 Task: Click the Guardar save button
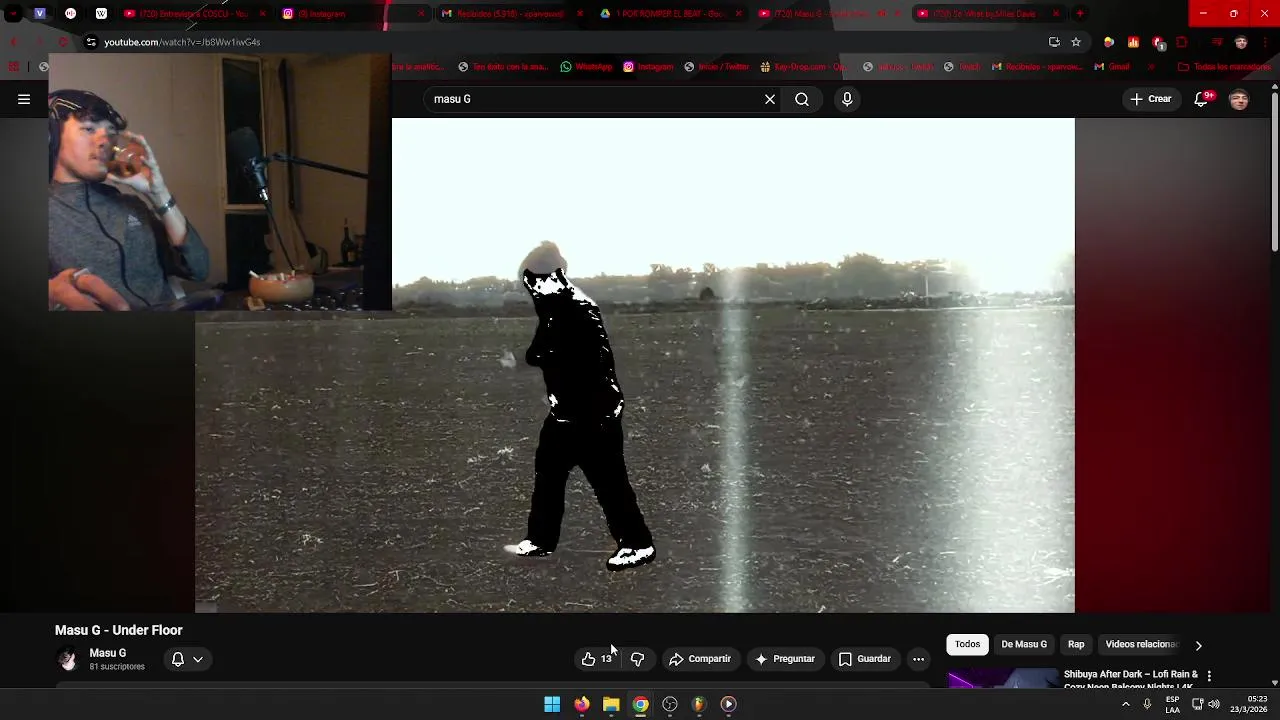[864, 659]
